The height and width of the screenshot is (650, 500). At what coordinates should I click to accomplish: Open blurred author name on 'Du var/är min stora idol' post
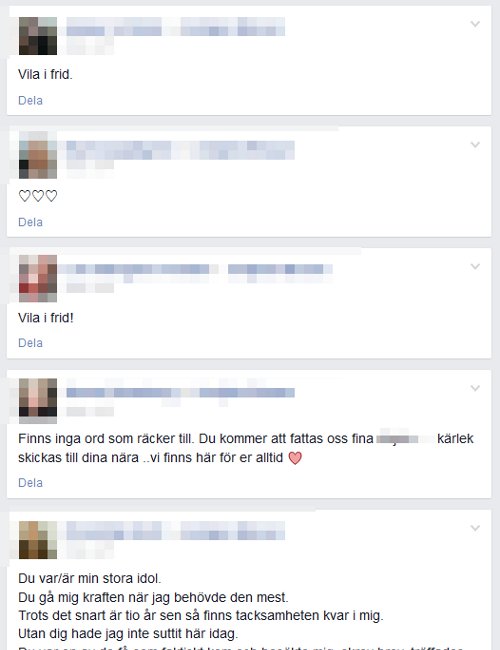pyautogui.click(x=175, y=531)
